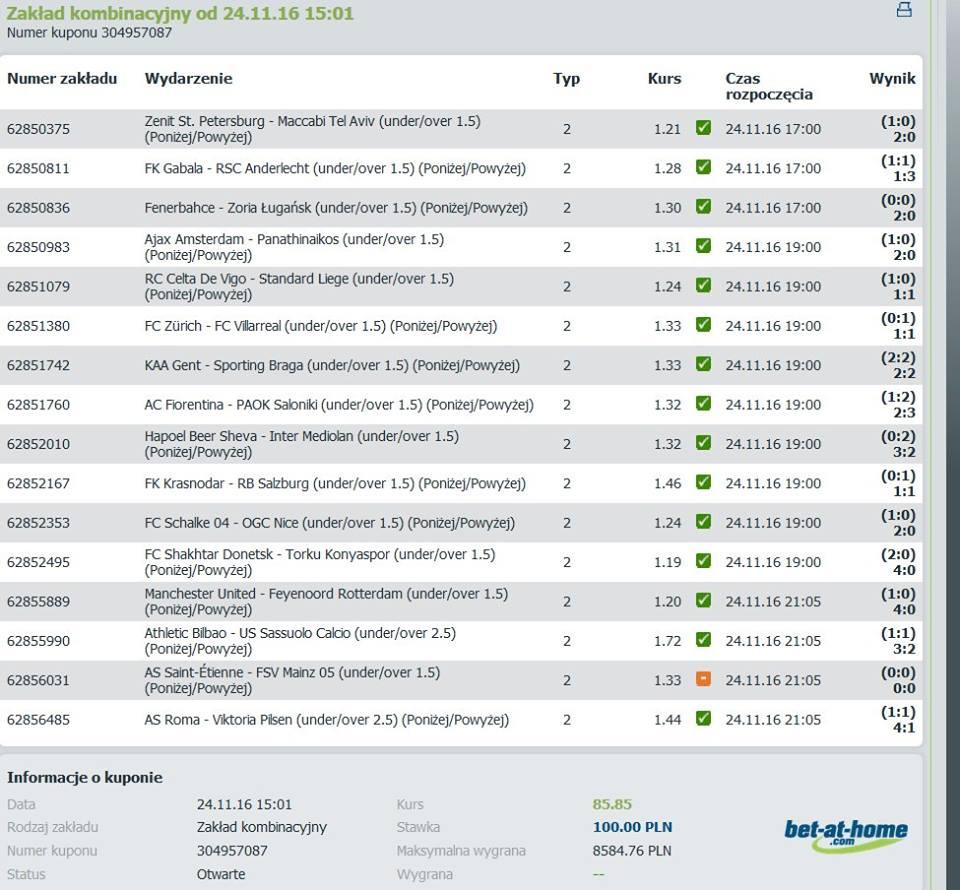Click the 'Hapoel Beer Sheva - Inter Mediolan' event

pos(302,444)
